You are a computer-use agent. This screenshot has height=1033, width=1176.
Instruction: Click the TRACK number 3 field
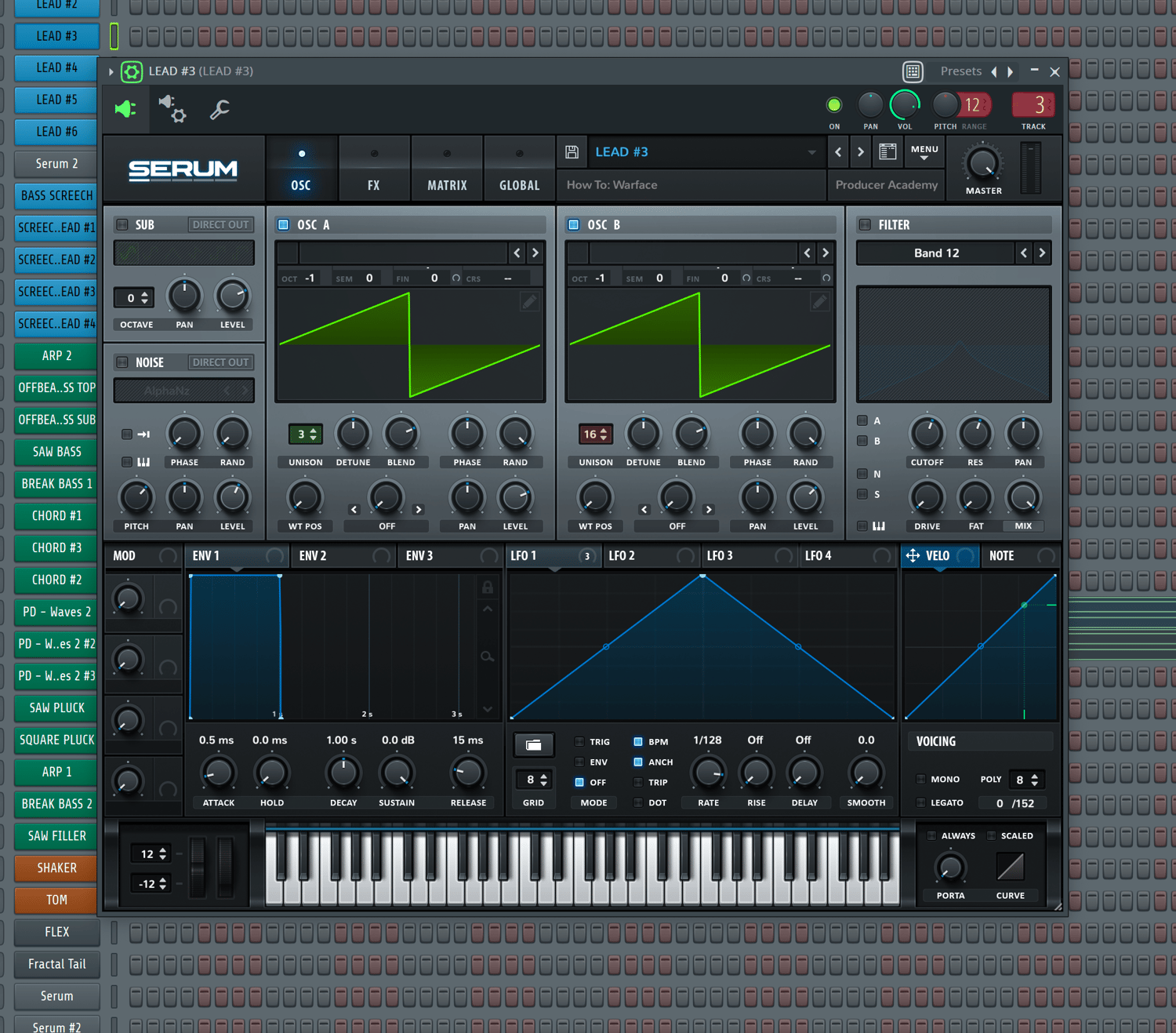(1033, 105)
